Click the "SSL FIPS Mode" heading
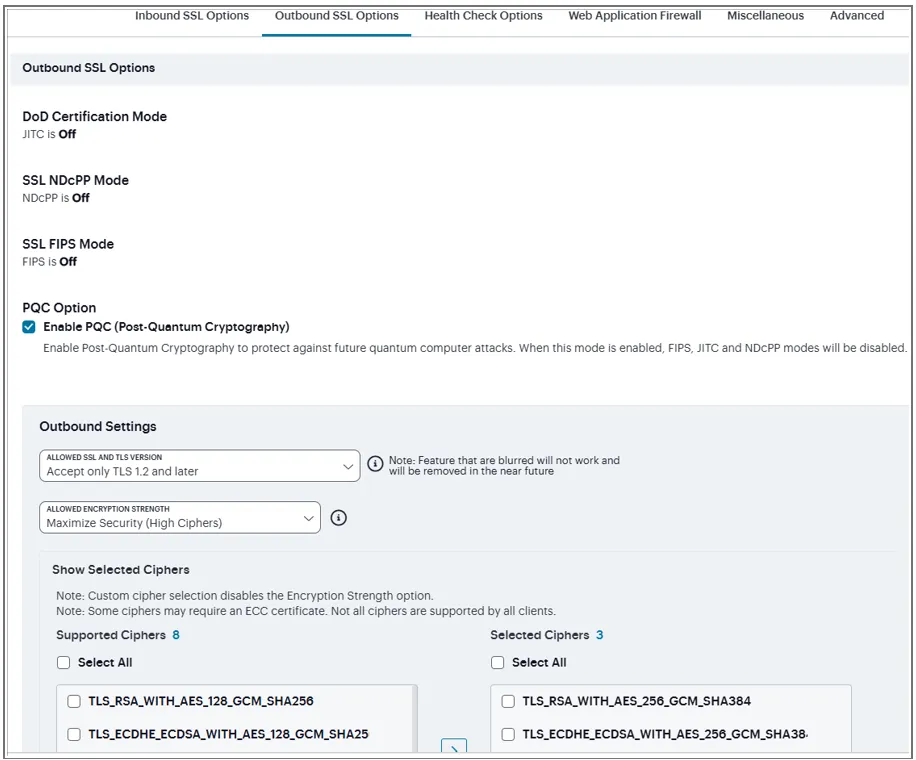 68,244
